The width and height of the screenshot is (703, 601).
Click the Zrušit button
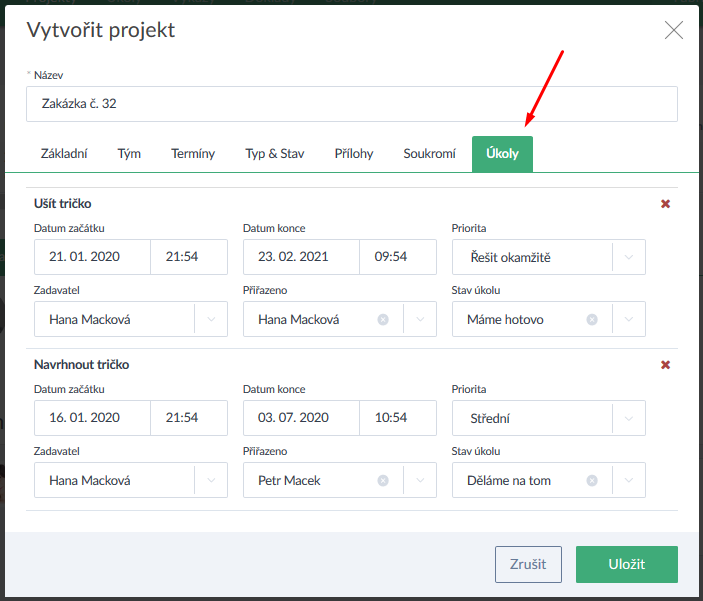(528, 564)
